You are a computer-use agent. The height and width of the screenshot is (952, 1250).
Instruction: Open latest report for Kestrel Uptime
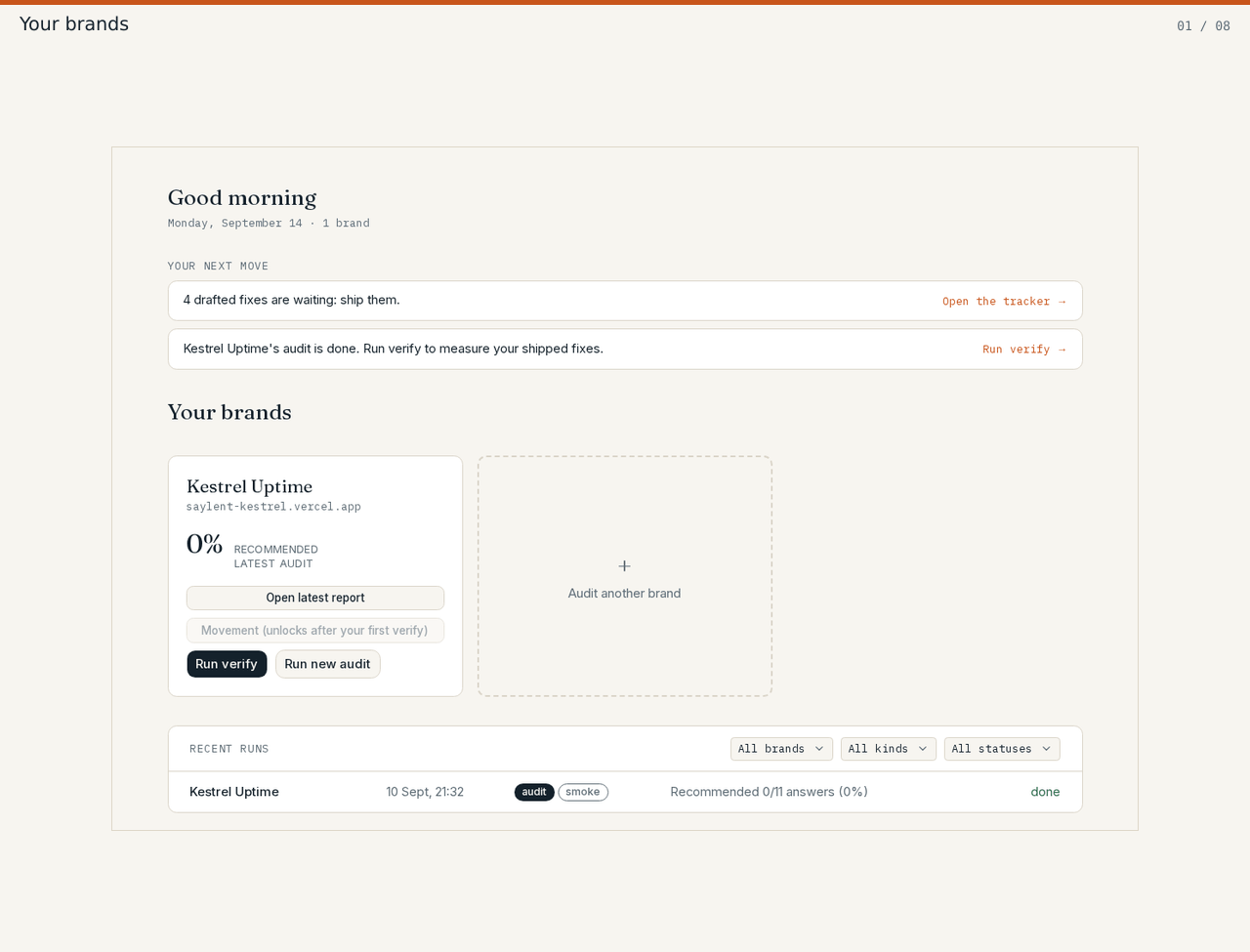click(315, 598)
